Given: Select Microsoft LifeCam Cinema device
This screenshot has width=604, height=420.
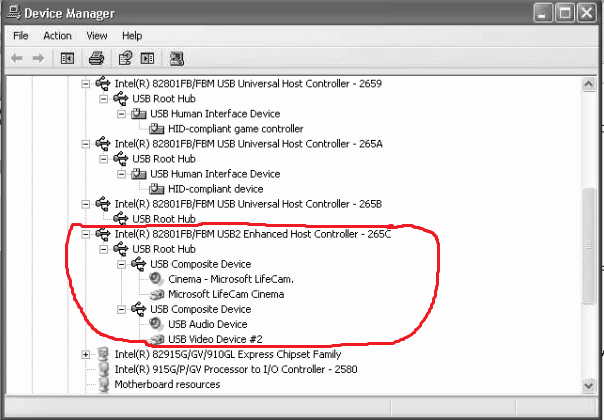Looking at the screenshot, I should 226,294.
